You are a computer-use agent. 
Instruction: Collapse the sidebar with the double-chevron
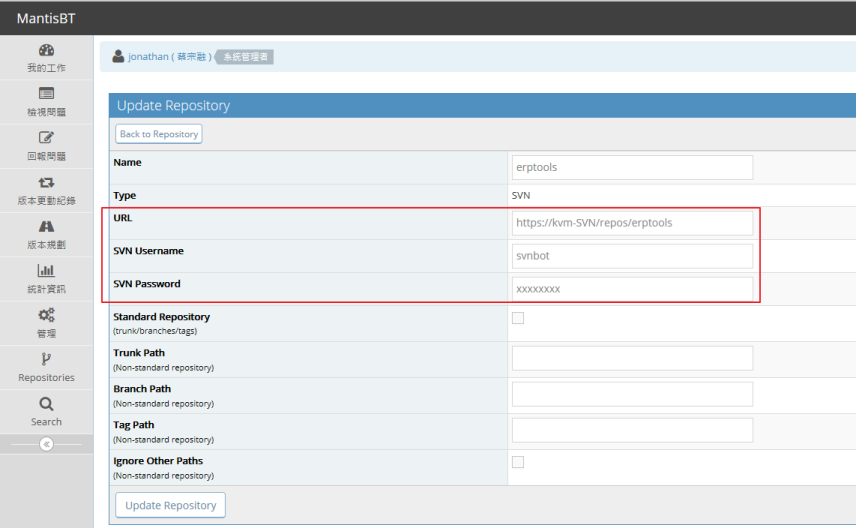46,444
